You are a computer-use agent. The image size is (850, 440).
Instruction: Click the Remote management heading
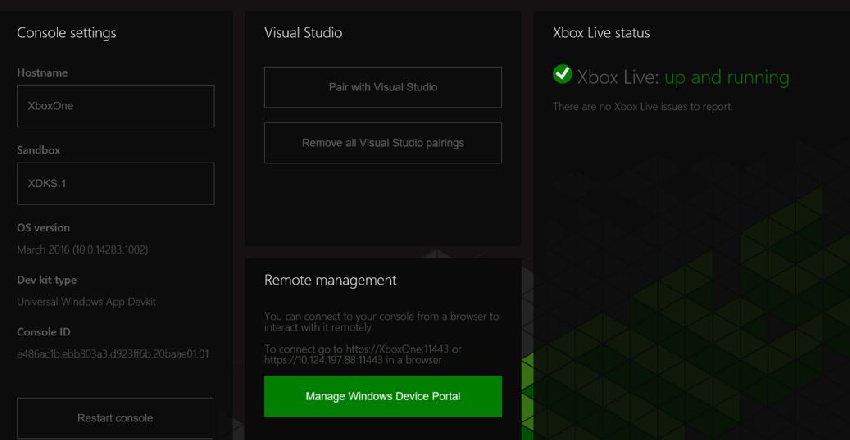(330, 280)
